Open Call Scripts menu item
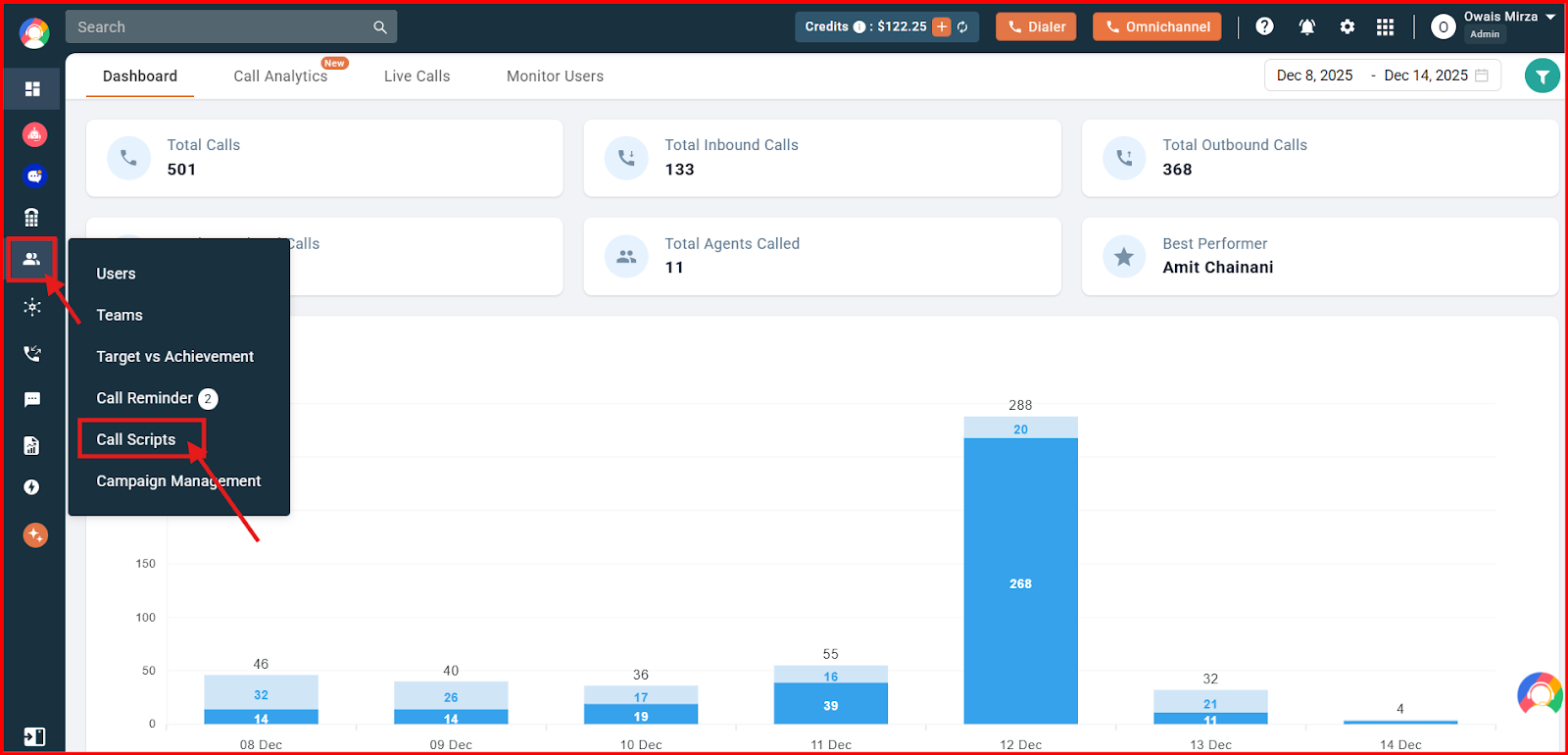This screenshot has width=1568, height=755. (136, 439)
